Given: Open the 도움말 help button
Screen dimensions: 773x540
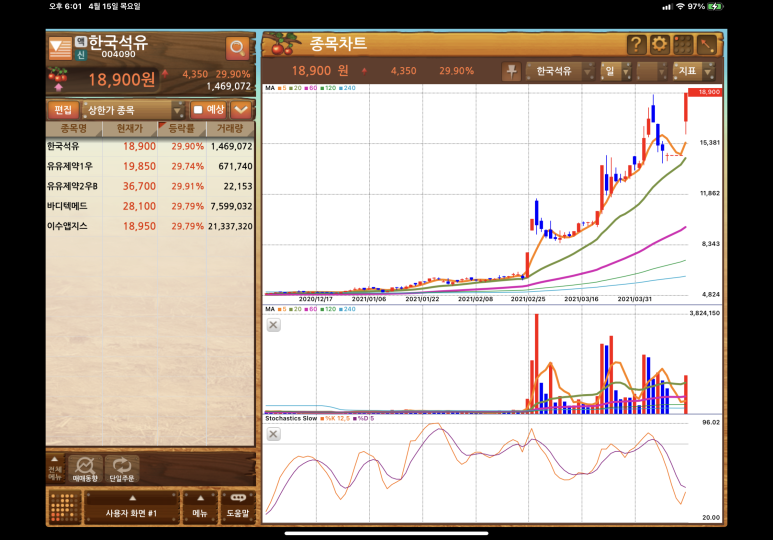Looking at the screenshot, I should tap(238, 507).
